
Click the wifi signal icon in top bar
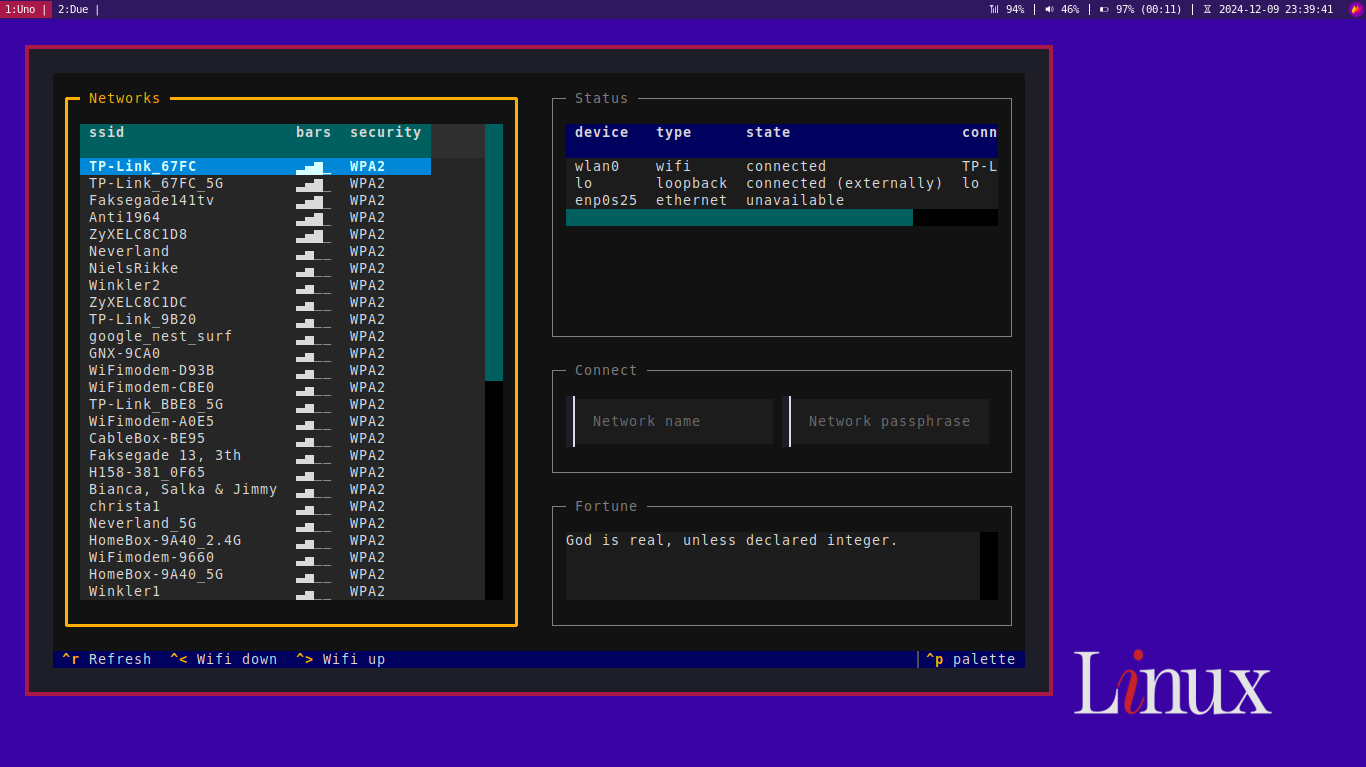[994, 9]
